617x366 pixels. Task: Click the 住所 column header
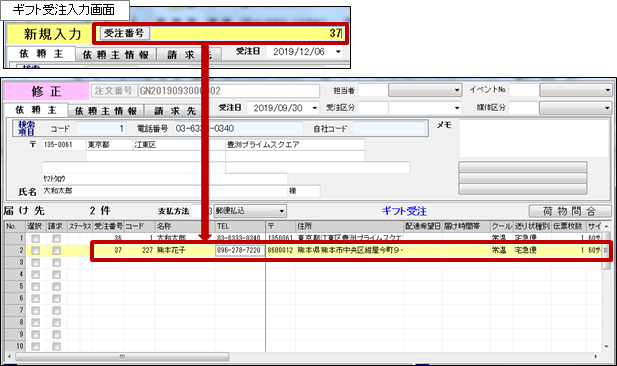[x=349, y=227]
